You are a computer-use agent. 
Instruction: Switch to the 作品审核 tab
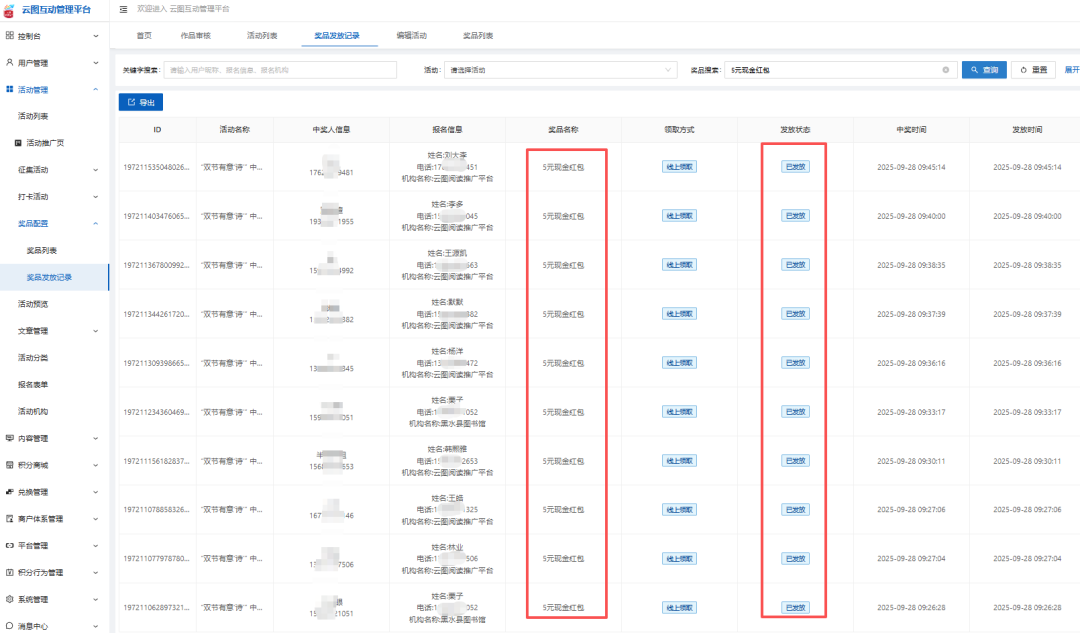coord(195,36)
